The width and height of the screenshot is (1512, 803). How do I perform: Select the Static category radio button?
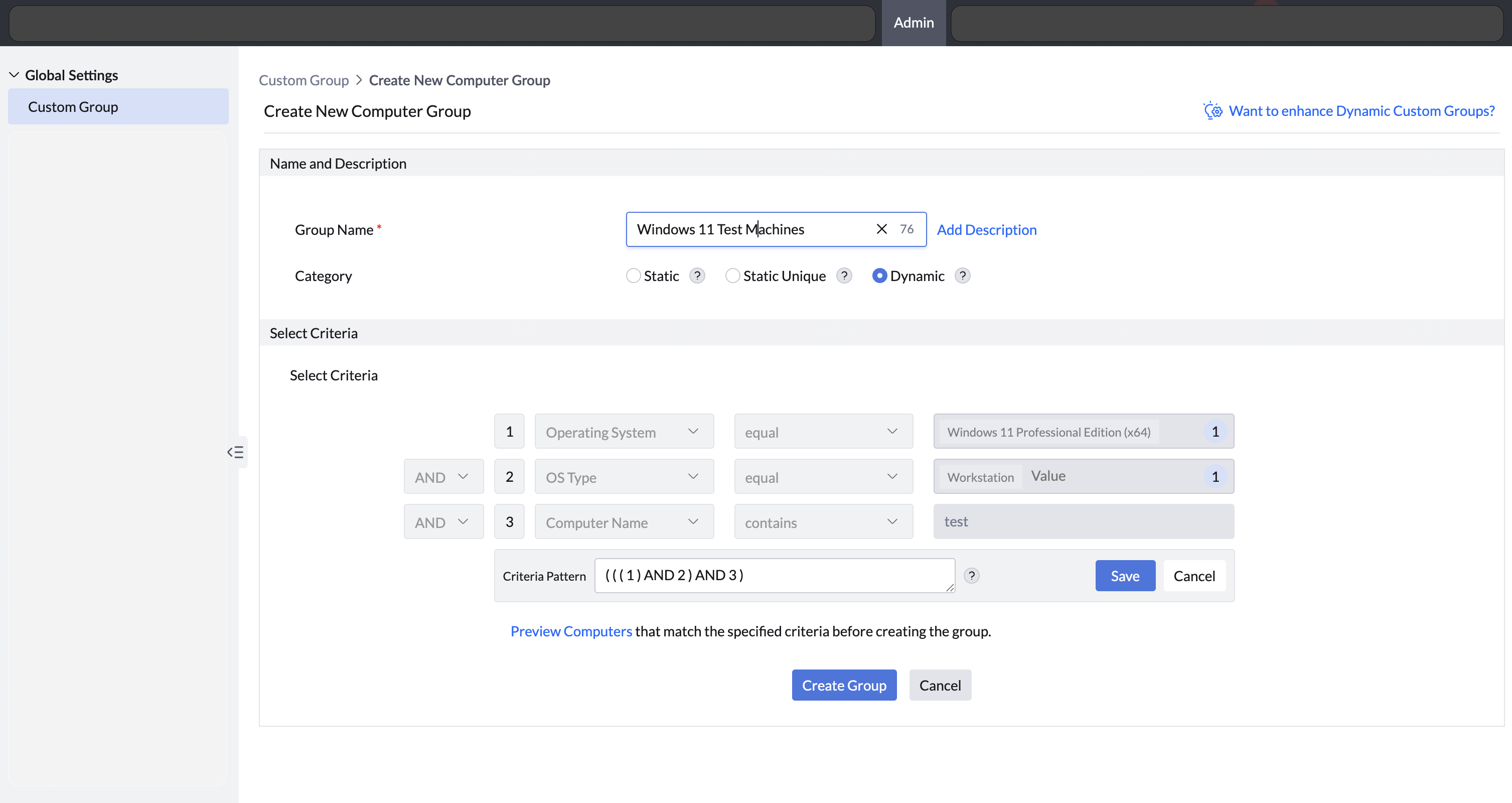pos(633,276)
